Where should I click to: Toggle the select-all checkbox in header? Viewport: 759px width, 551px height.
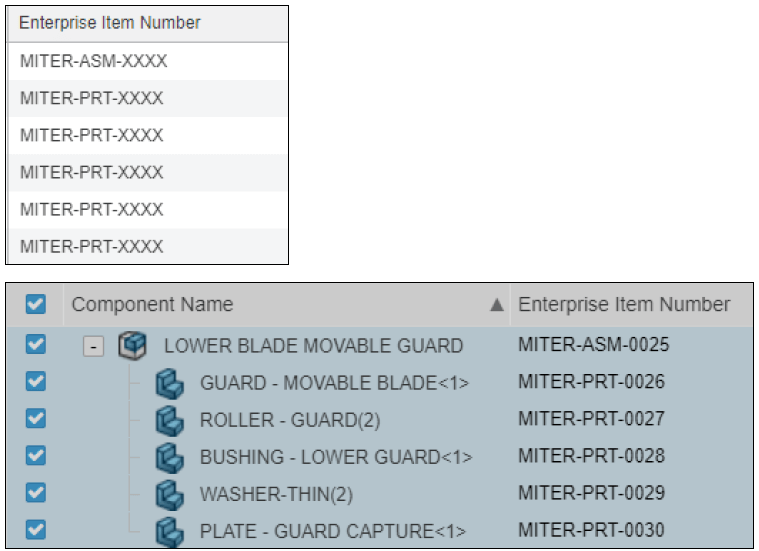pyautogui.click(x=36, y=304)
